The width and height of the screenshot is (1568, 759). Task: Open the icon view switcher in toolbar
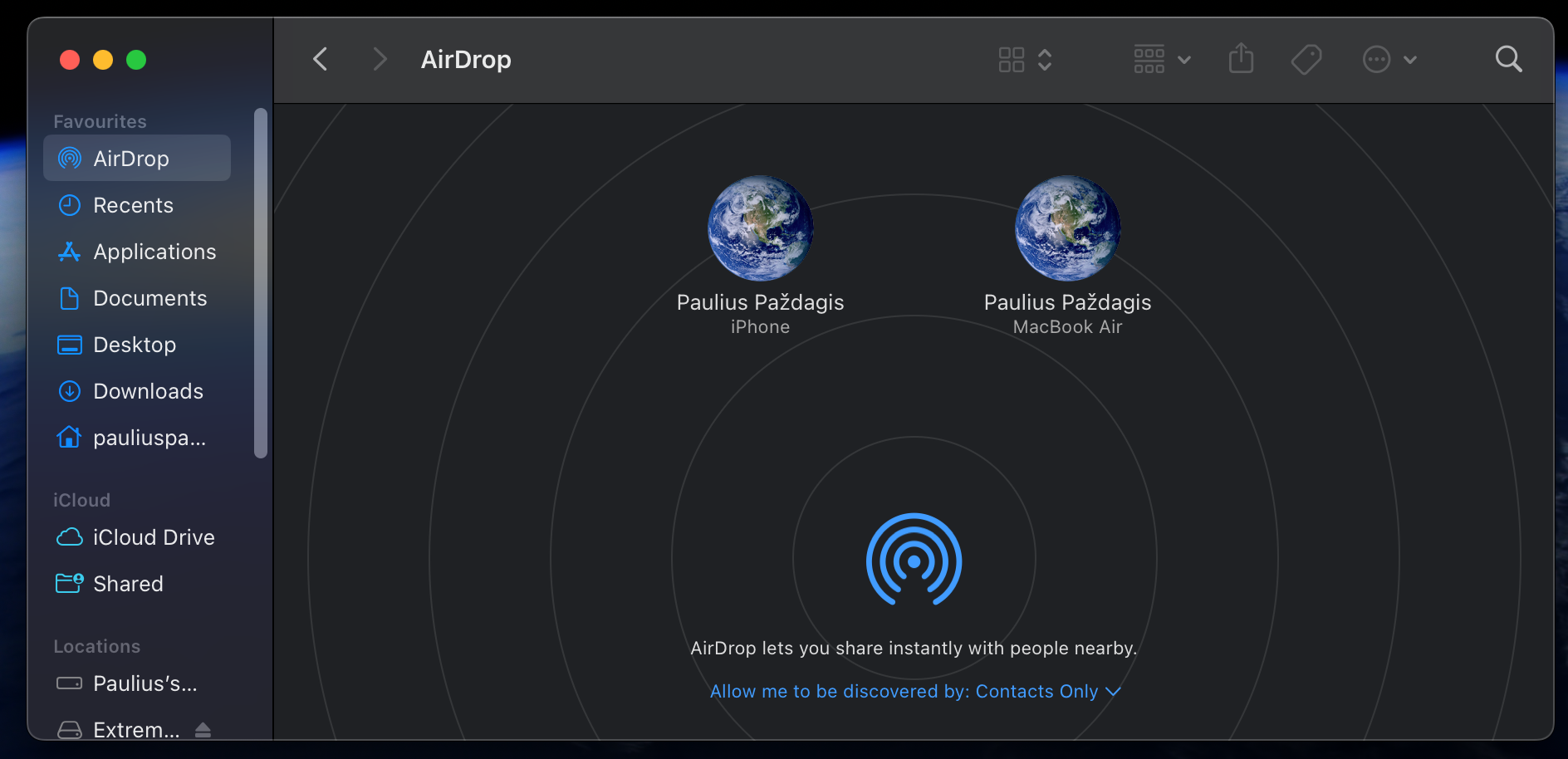point(1025,60)
